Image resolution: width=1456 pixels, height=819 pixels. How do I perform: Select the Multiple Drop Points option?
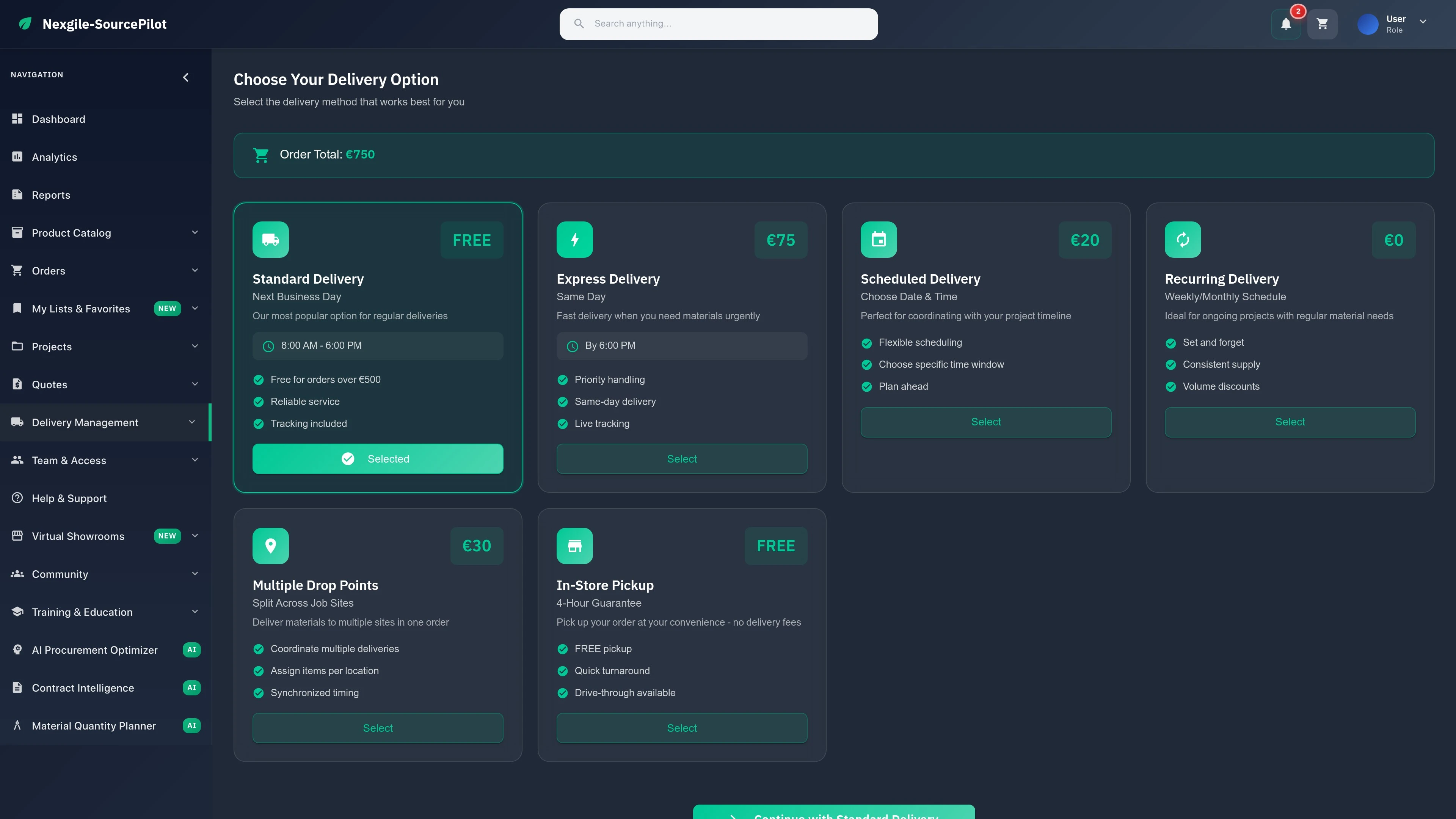tap(377, 728)
